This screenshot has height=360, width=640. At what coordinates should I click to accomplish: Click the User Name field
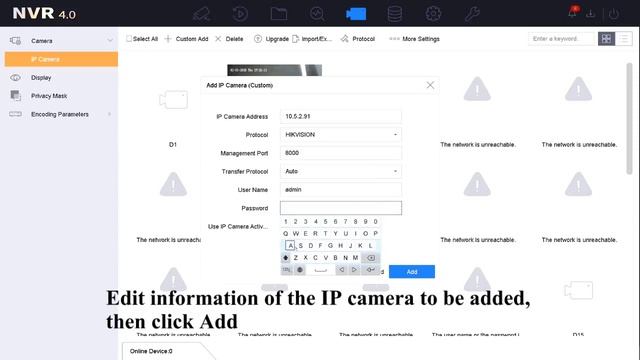341,190
